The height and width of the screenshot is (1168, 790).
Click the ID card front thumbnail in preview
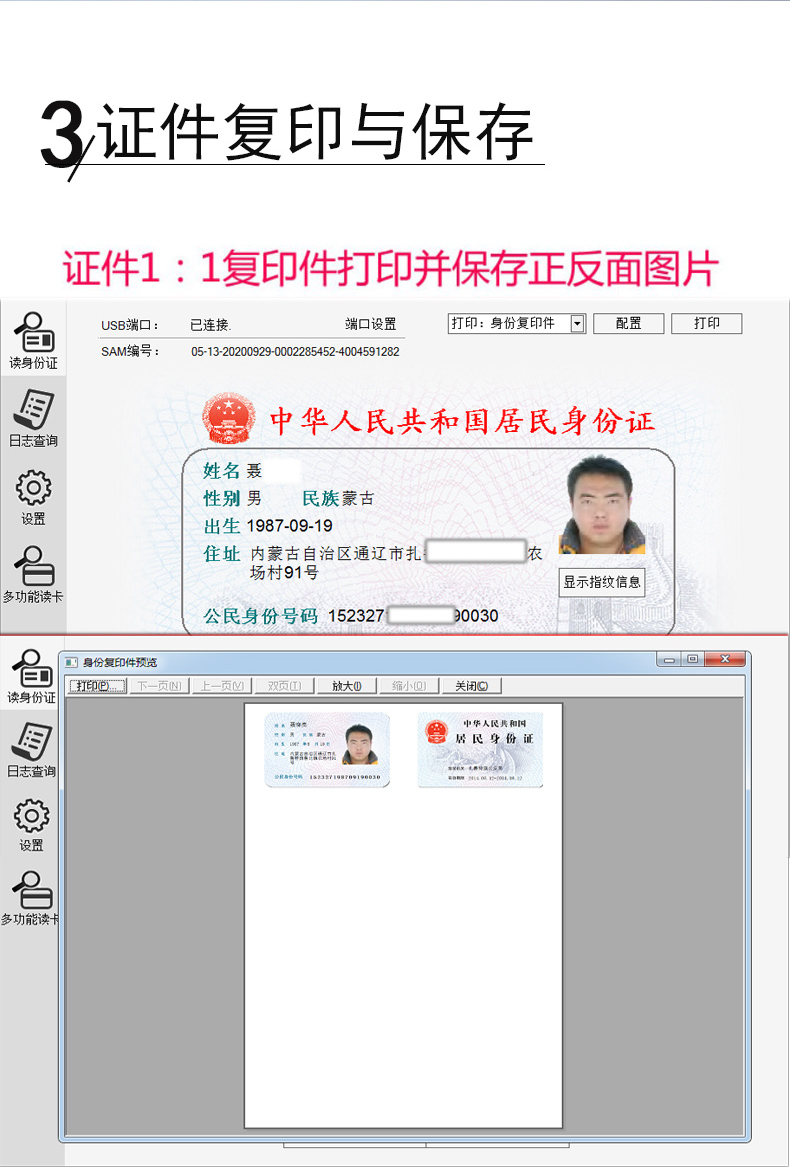tap(327, 750)
